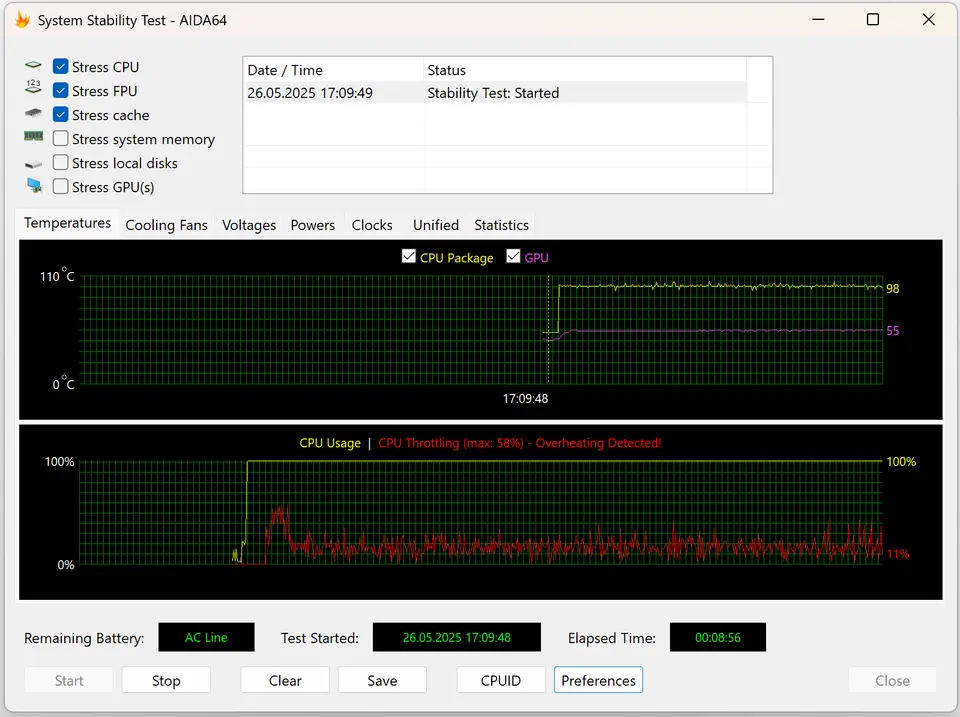The height and width of the screenshot is (717, 960).
Task: Enable Stress local disks checkbox
Action: tap(60, 162)
